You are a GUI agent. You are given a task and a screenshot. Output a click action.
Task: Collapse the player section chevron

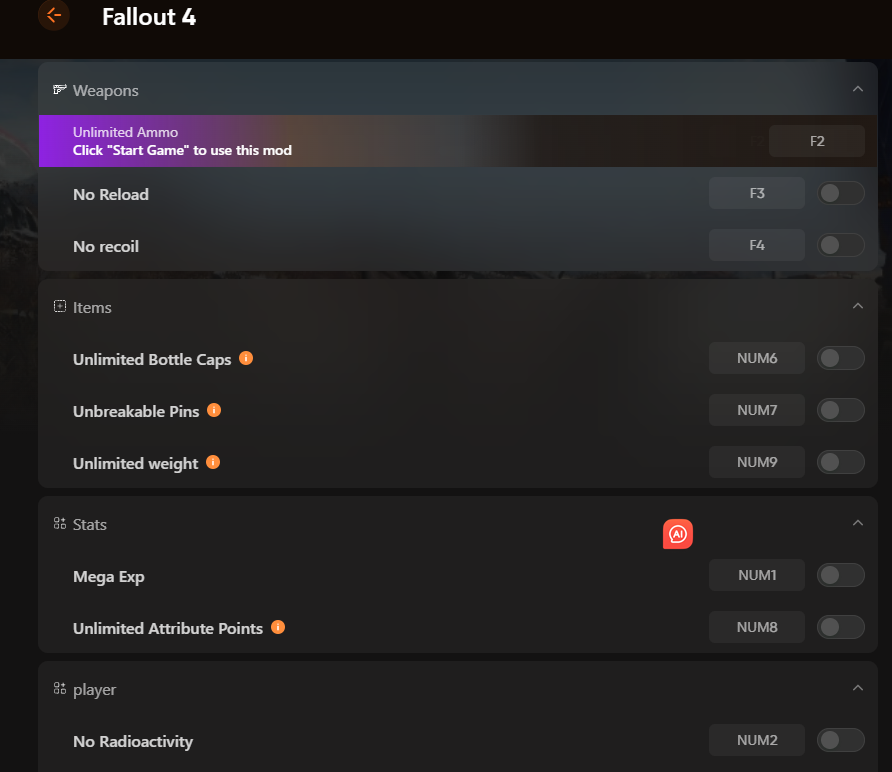click(858, 688)
